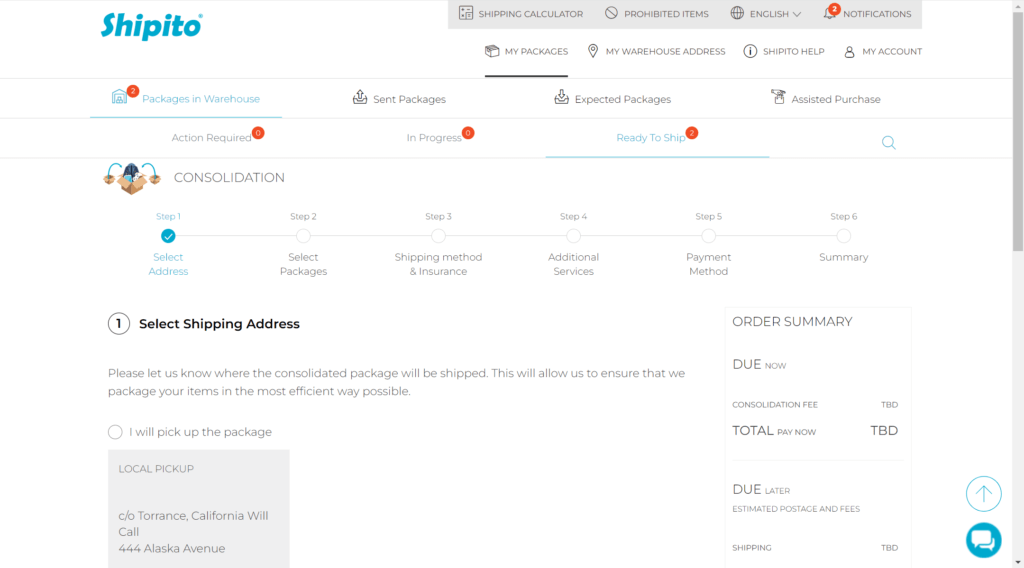Click Step 3 Shipping method circle
Screen dimensions: 1024x568
[x=438, y=236]
